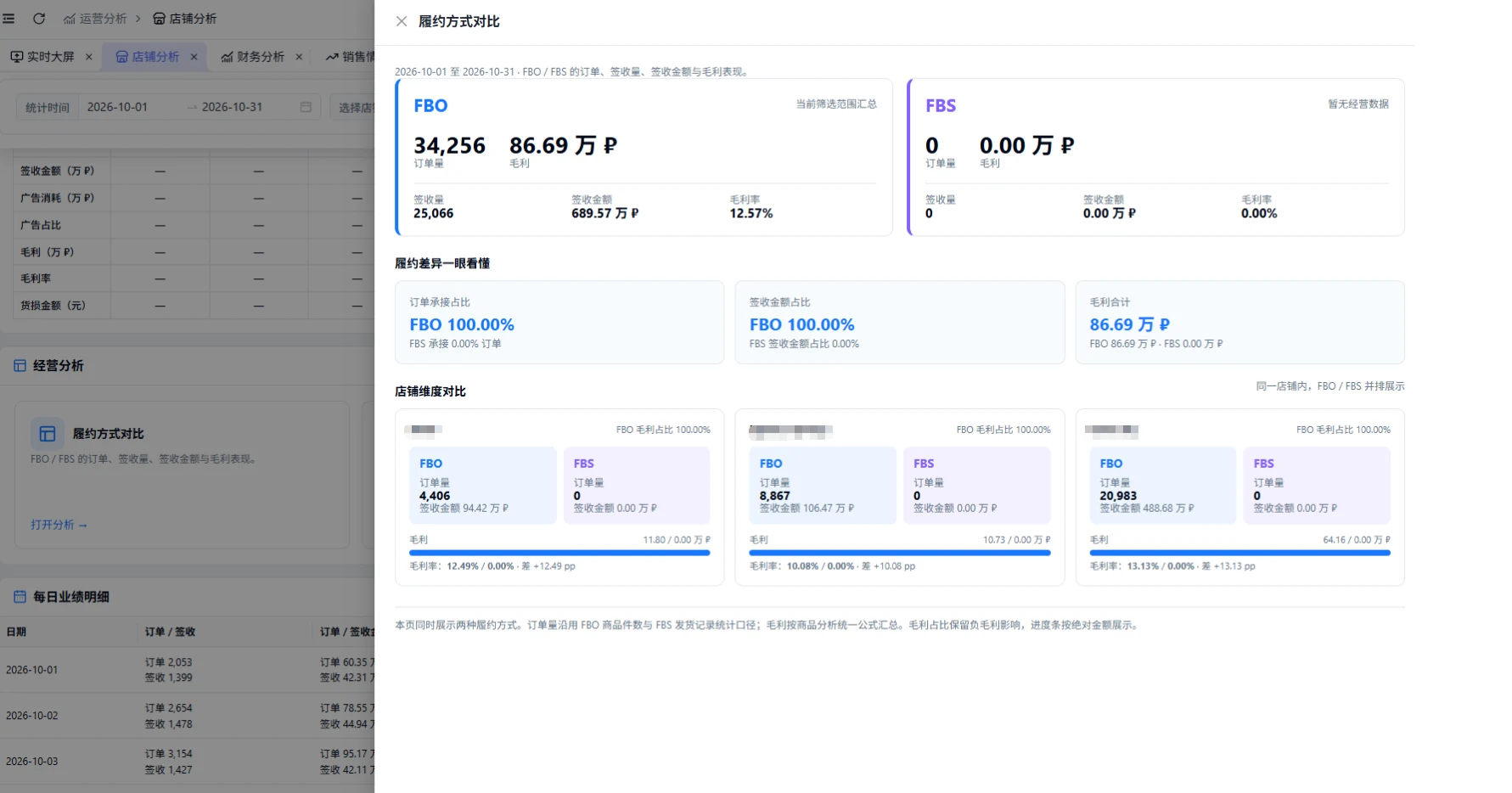Click FBO 签收金额 689.57 万 ₽

pos(605,213)
